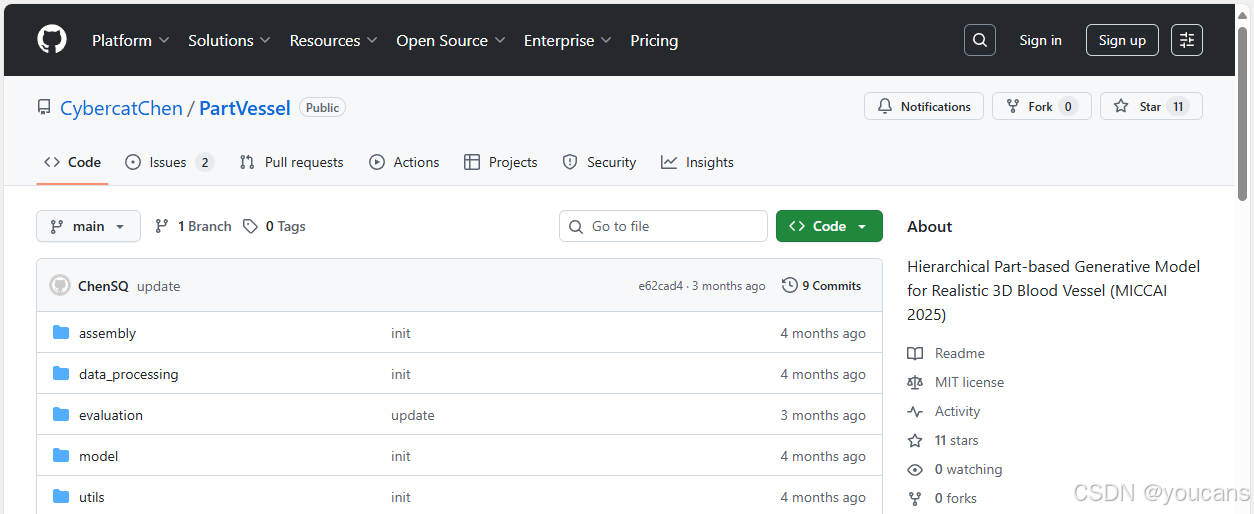
Task: Open the PartVessel repository link
Action: click(245, 108)
